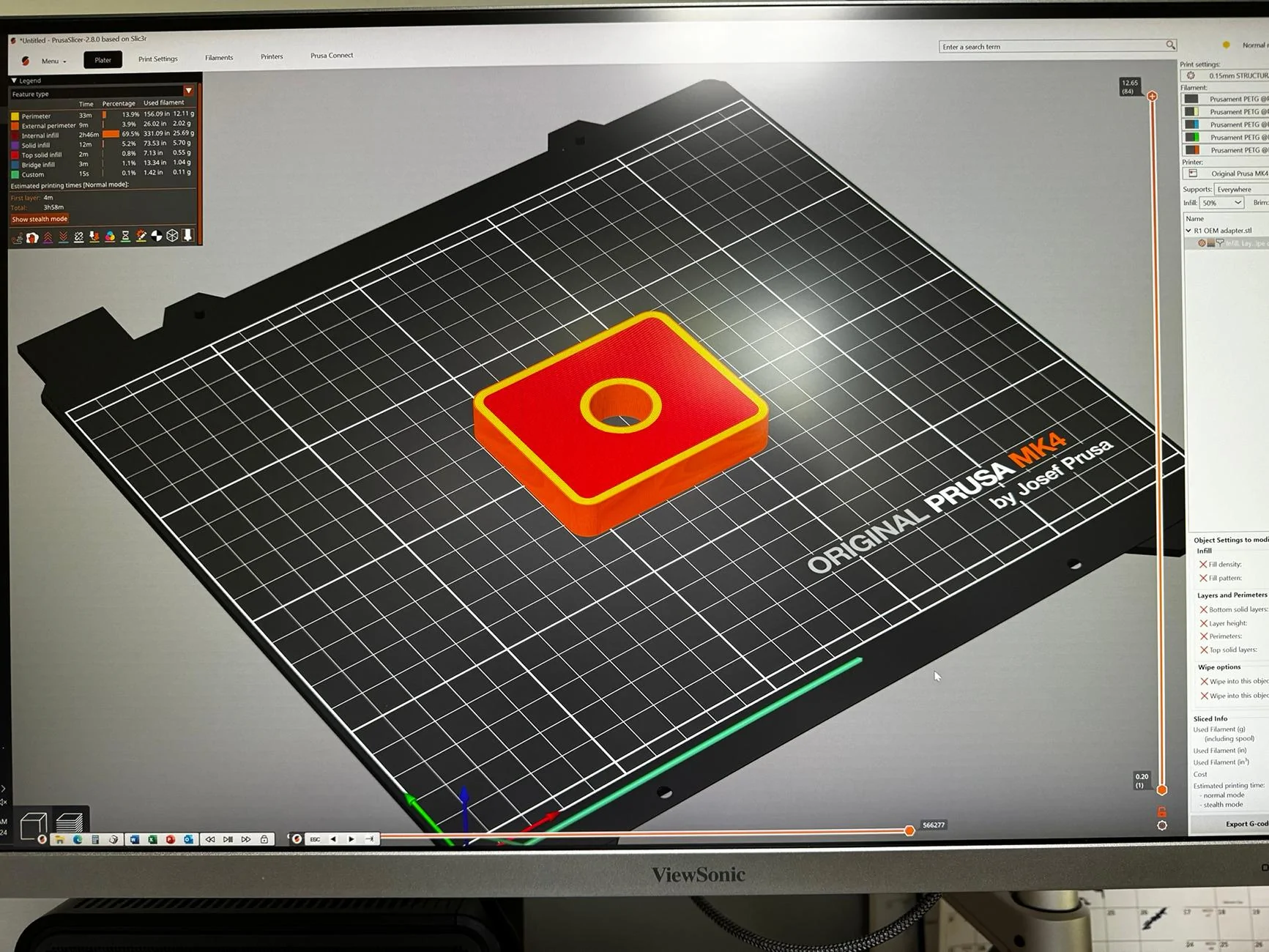Switch to the Prusa Connect tab
The image size is (1269, 952).
(x=332, y=56)
